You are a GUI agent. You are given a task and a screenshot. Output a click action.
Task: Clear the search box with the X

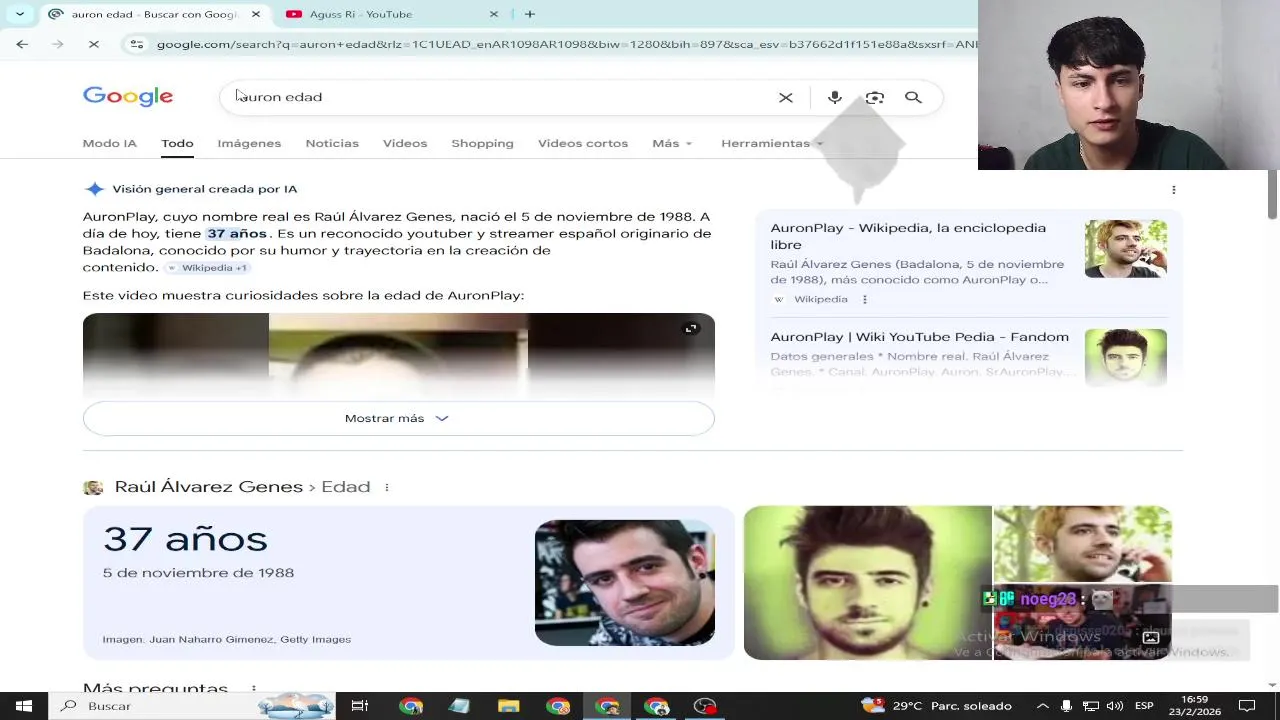786,97
